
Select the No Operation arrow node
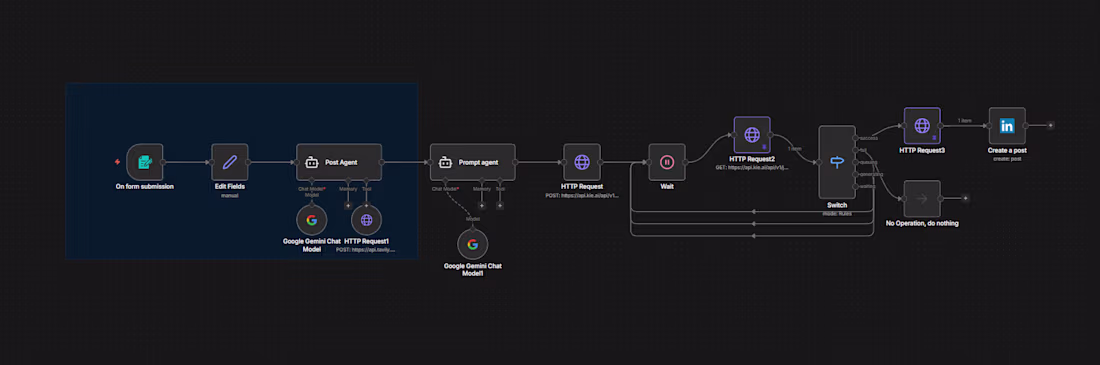[x=922, y=199]
